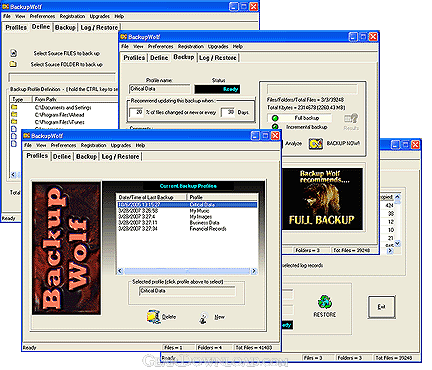Click the Delete profile icon
Image resolution: width=432 pixels, height=370 pixels.
(x=153, y=317)
